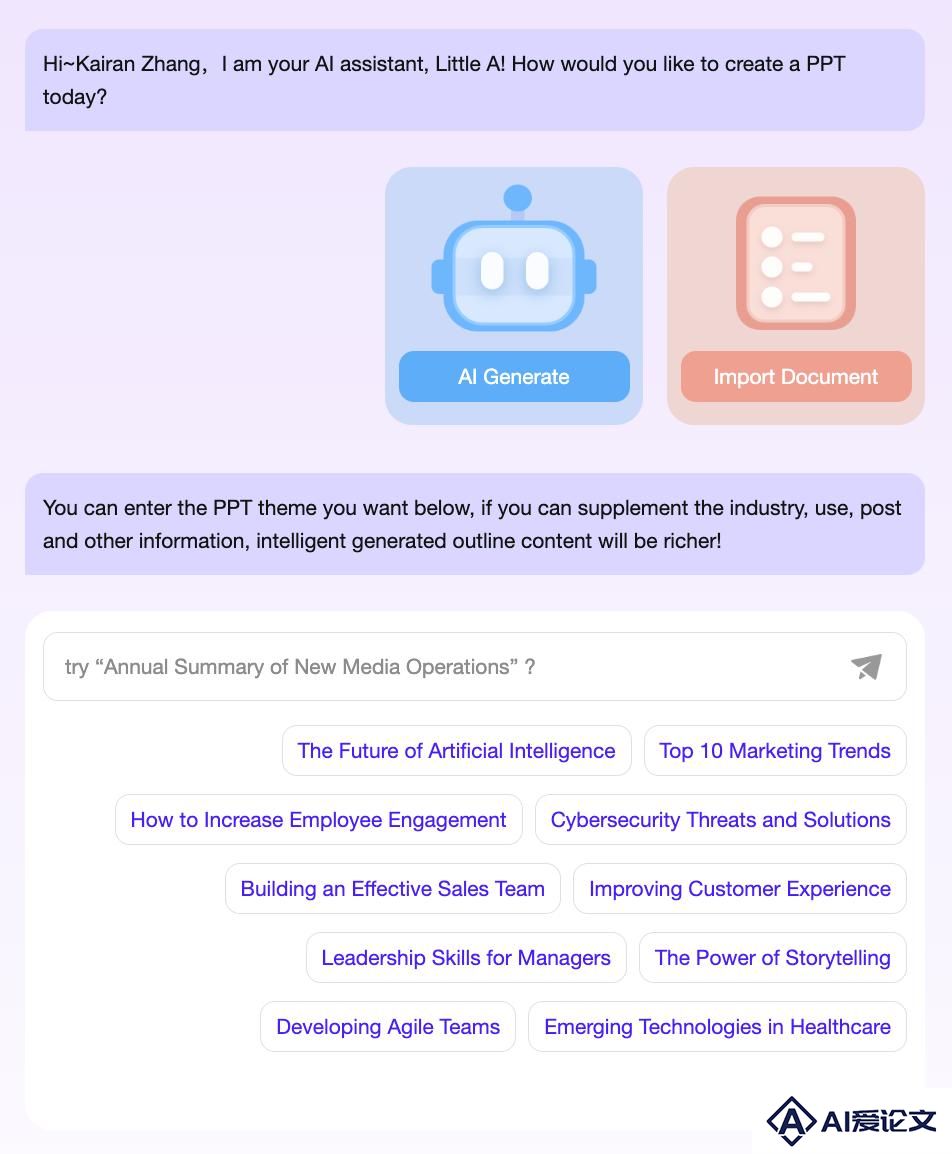Click the greeting message from Little A
This screenshot has height=1154, width=952.
click(475, 80)
